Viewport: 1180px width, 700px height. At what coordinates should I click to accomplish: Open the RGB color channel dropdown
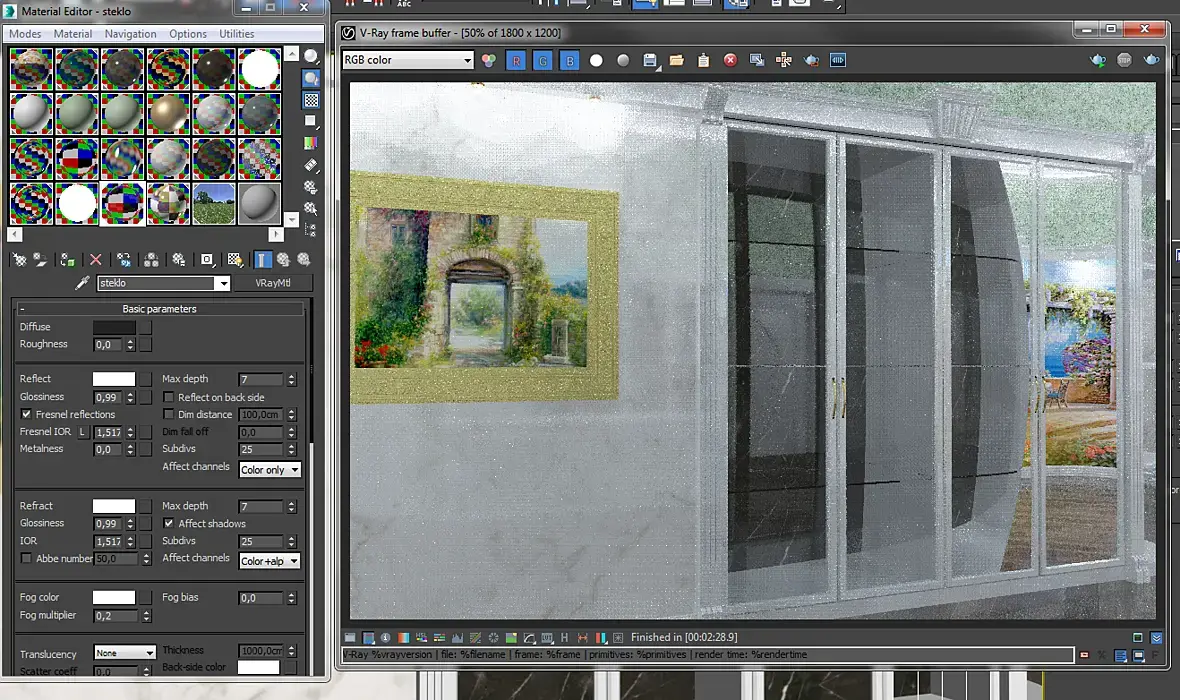pyautogui.click(x=407, y=60)
